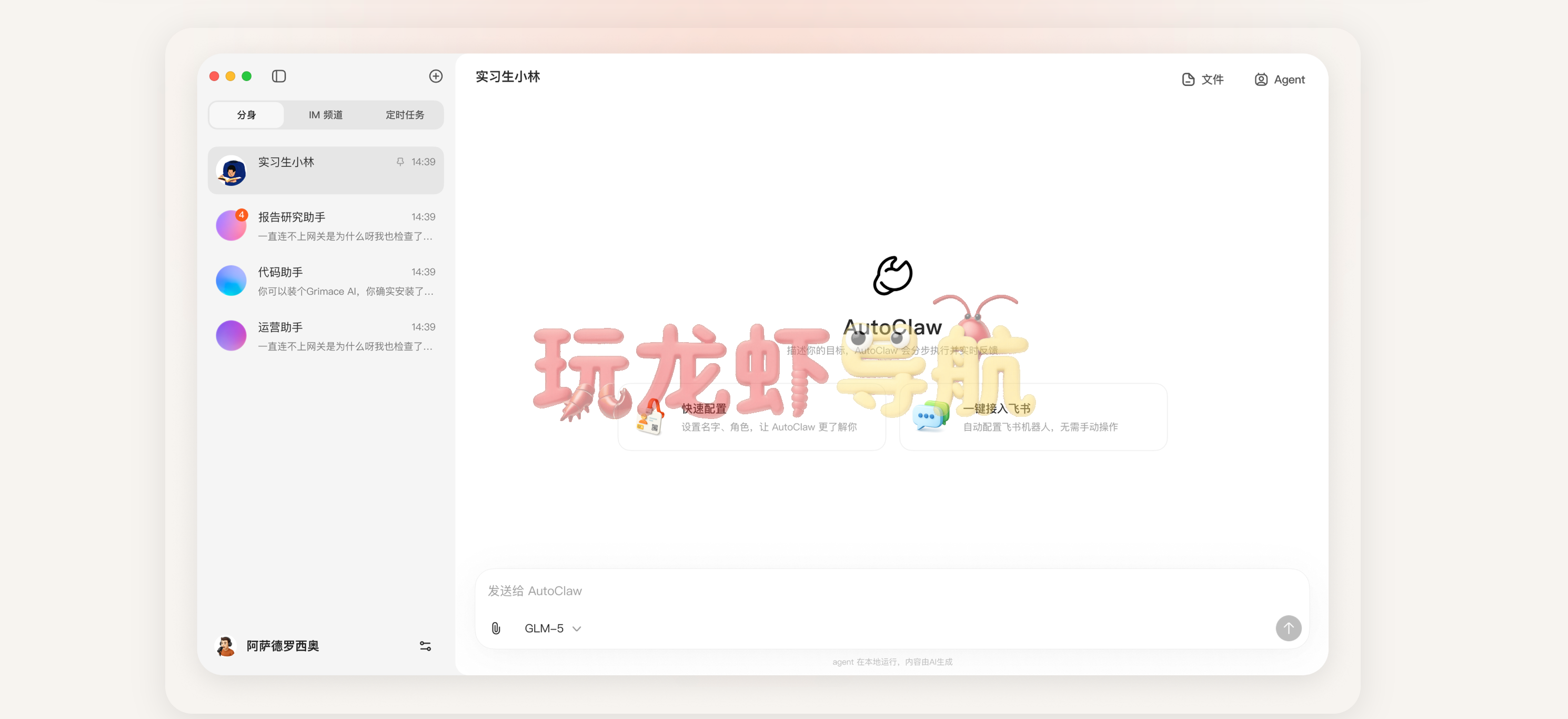This screenshot has height=719, width=1568.
Task: Open the 定时任务 tab
Action: [405, 115]
